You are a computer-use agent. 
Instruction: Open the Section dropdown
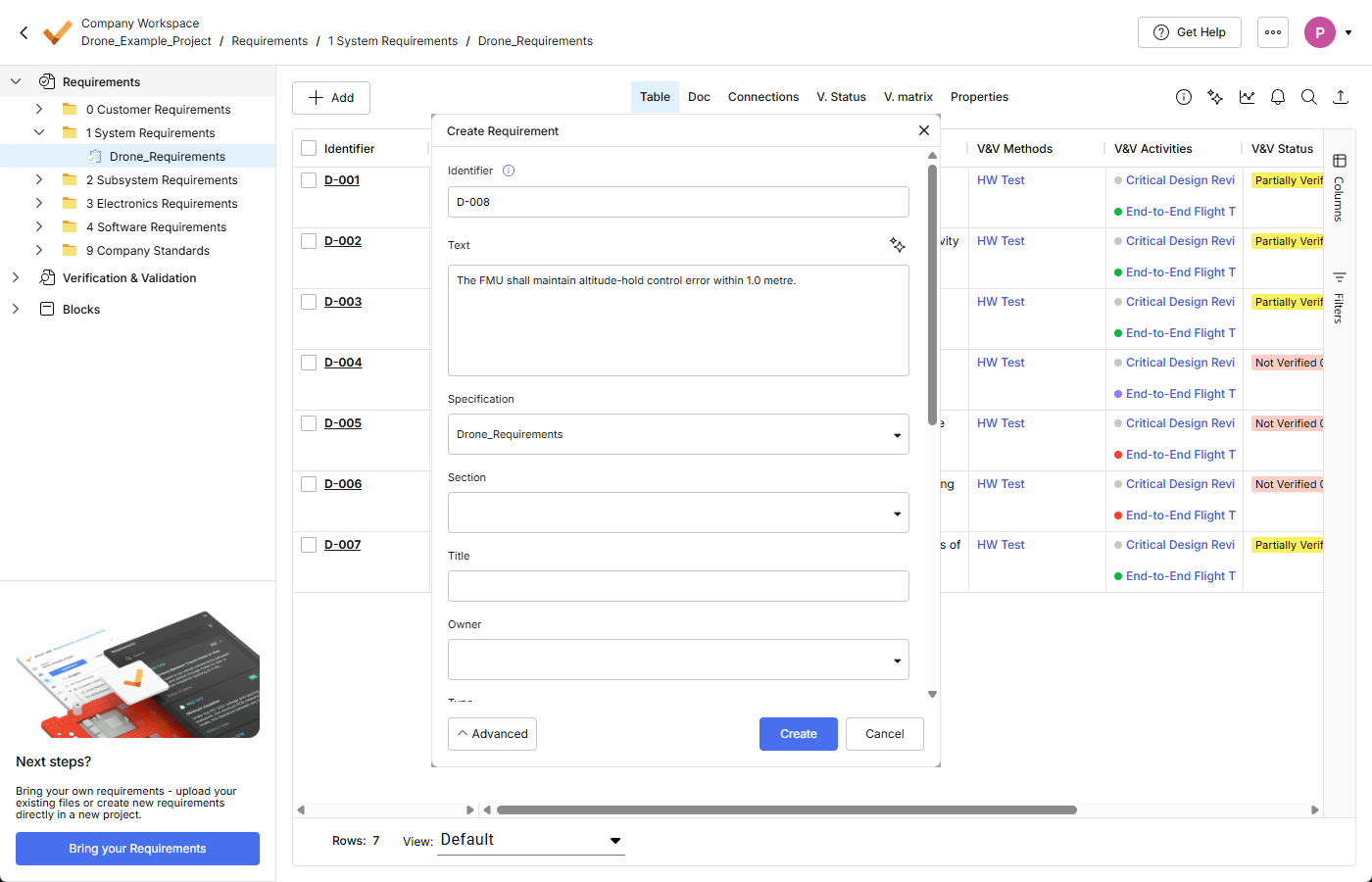coord(678,513)
